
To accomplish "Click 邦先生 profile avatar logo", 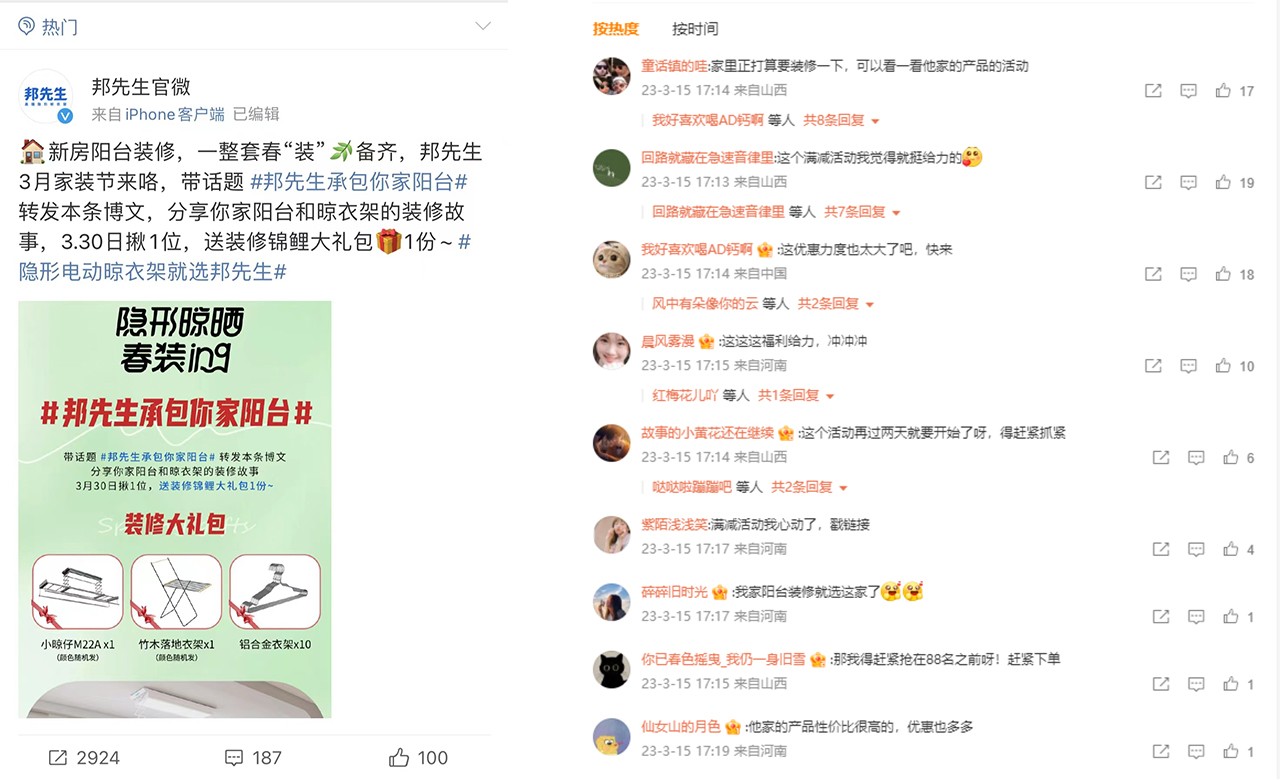I will coord(46,96).
